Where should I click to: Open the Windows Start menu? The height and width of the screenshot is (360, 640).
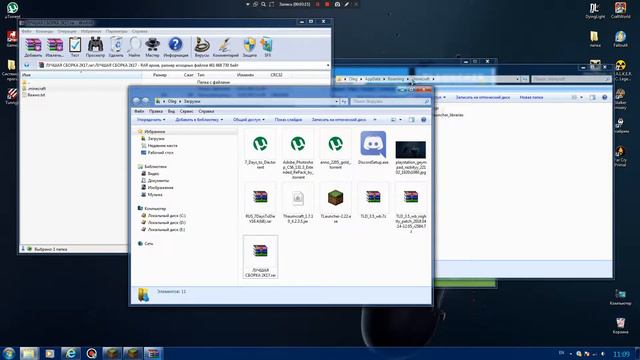[x=9, y=353]
